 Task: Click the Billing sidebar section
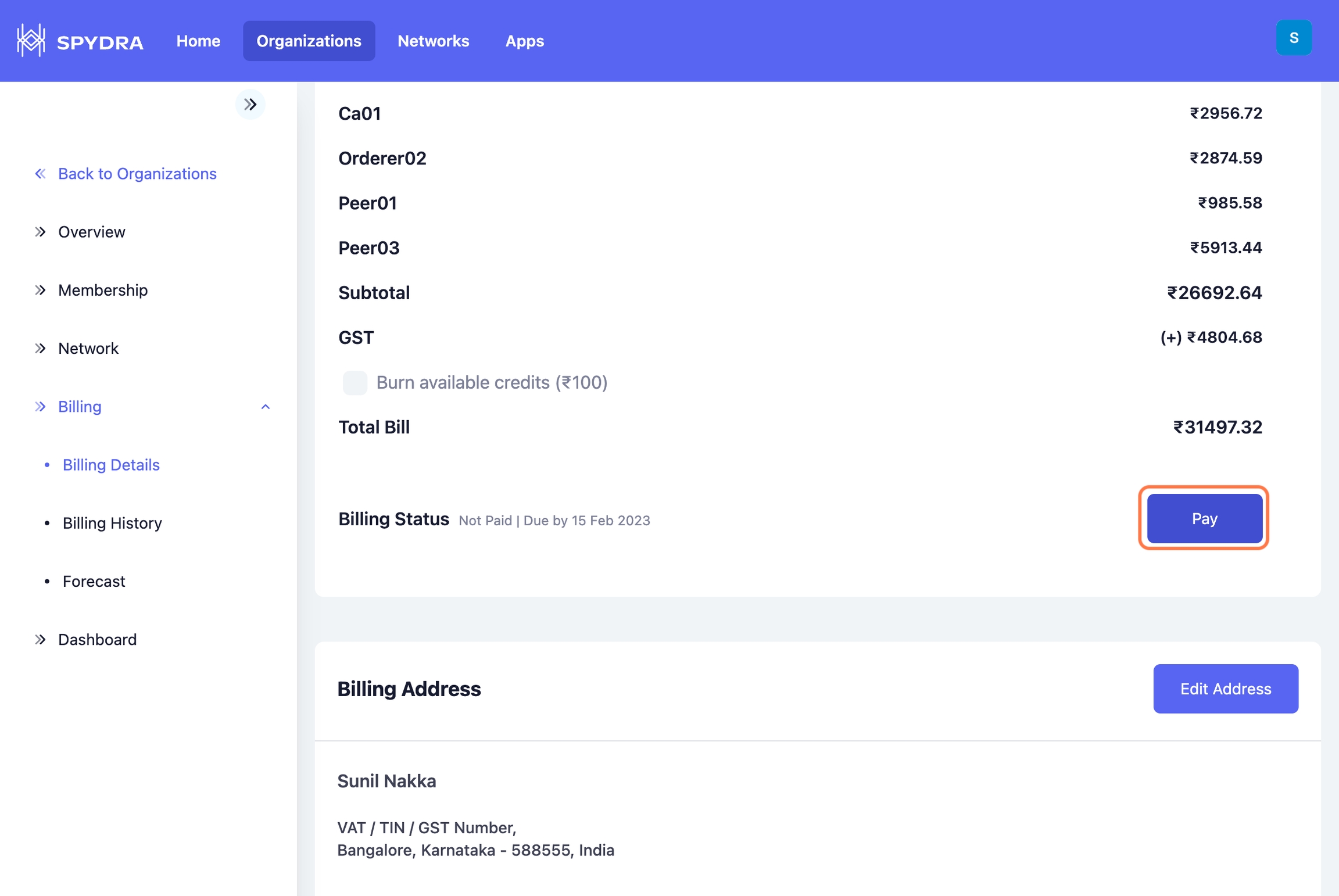click(x=80, y=407)
